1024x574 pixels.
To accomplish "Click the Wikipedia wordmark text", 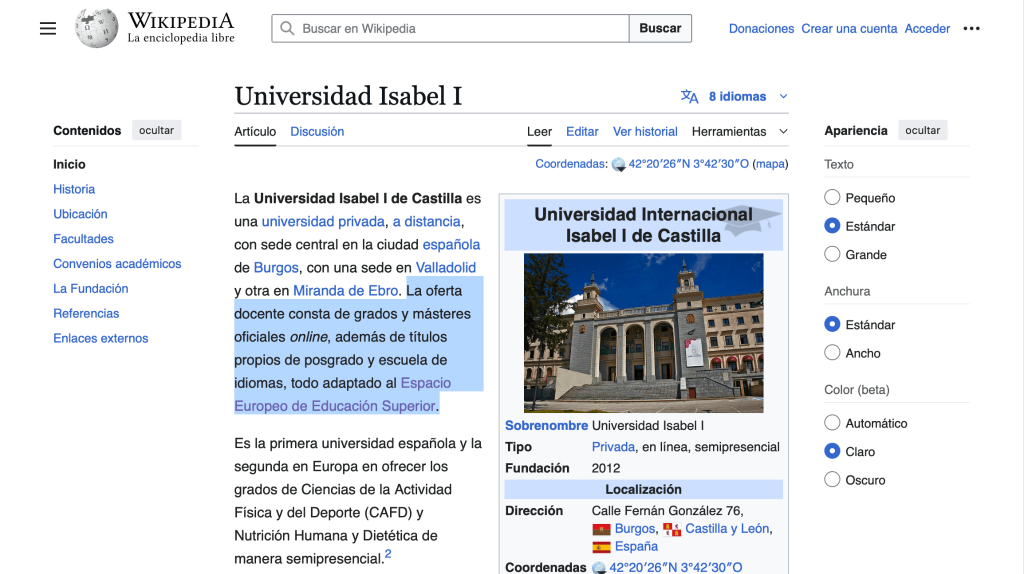I will (181, 21).
